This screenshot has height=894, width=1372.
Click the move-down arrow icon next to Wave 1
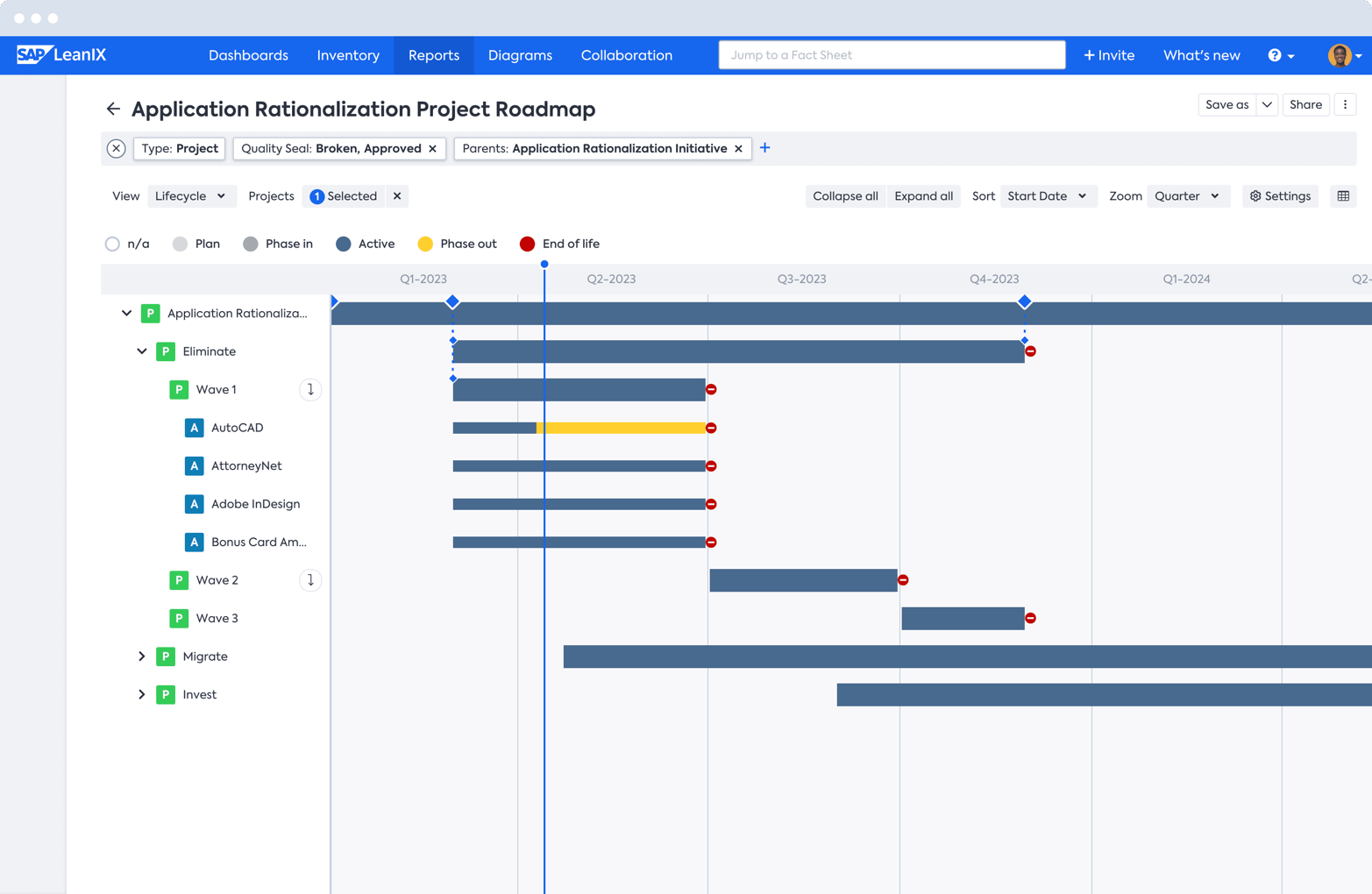pyautogui.click(x=310, y=389)
